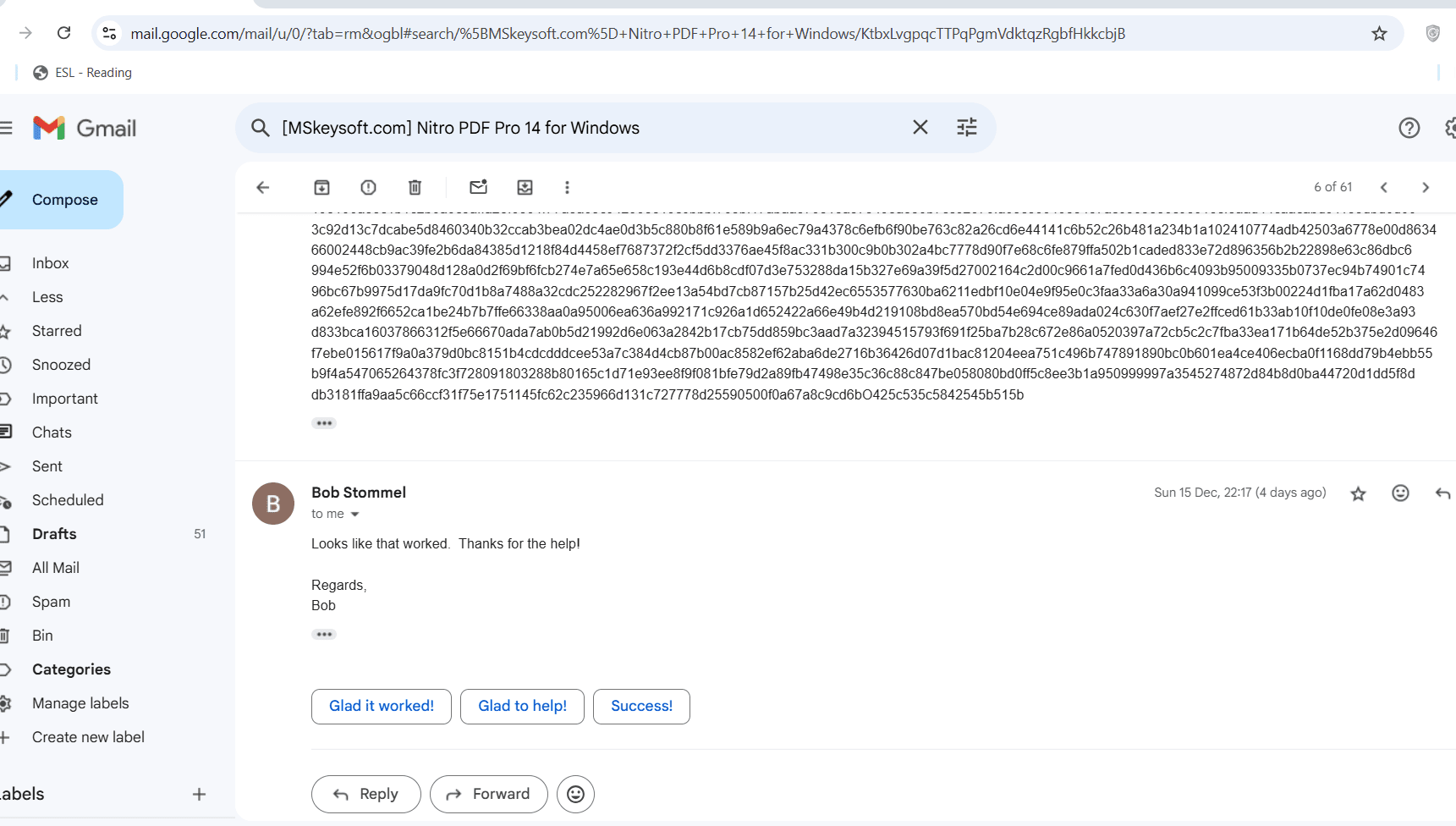Show trimmed content under Bob's signature
The height and width of the screenshot is (826, 1456).
tap(324, 634)
